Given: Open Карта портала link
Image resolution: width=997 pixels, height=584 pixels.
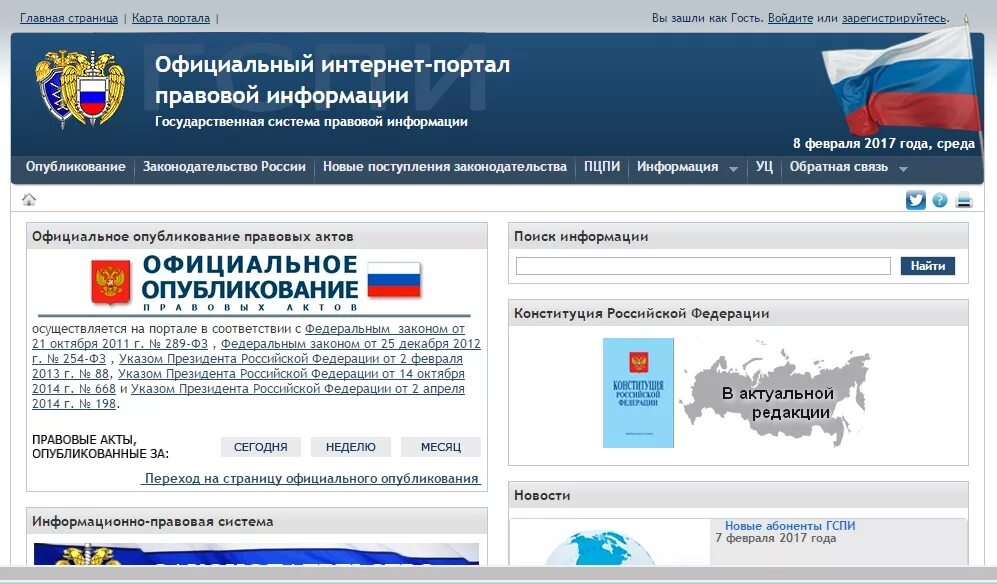Looking at the screenshot, I should click(171, 18).
